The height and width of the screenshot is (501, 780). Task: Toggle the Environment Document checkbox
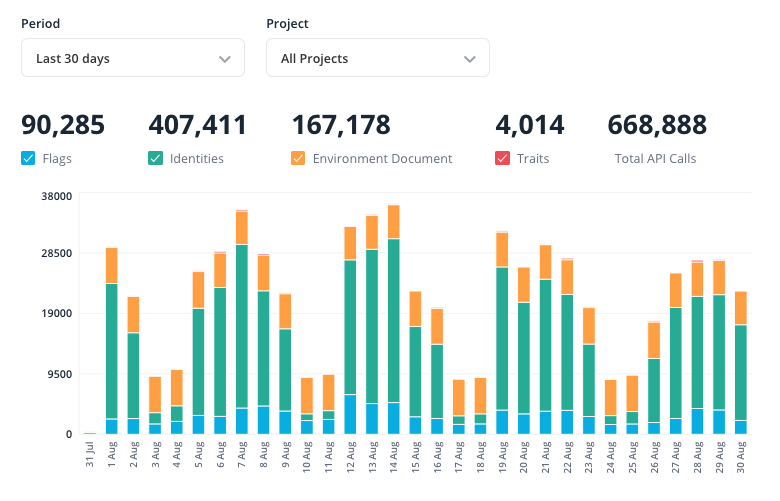pyautogui.click(x=298, y=158)
